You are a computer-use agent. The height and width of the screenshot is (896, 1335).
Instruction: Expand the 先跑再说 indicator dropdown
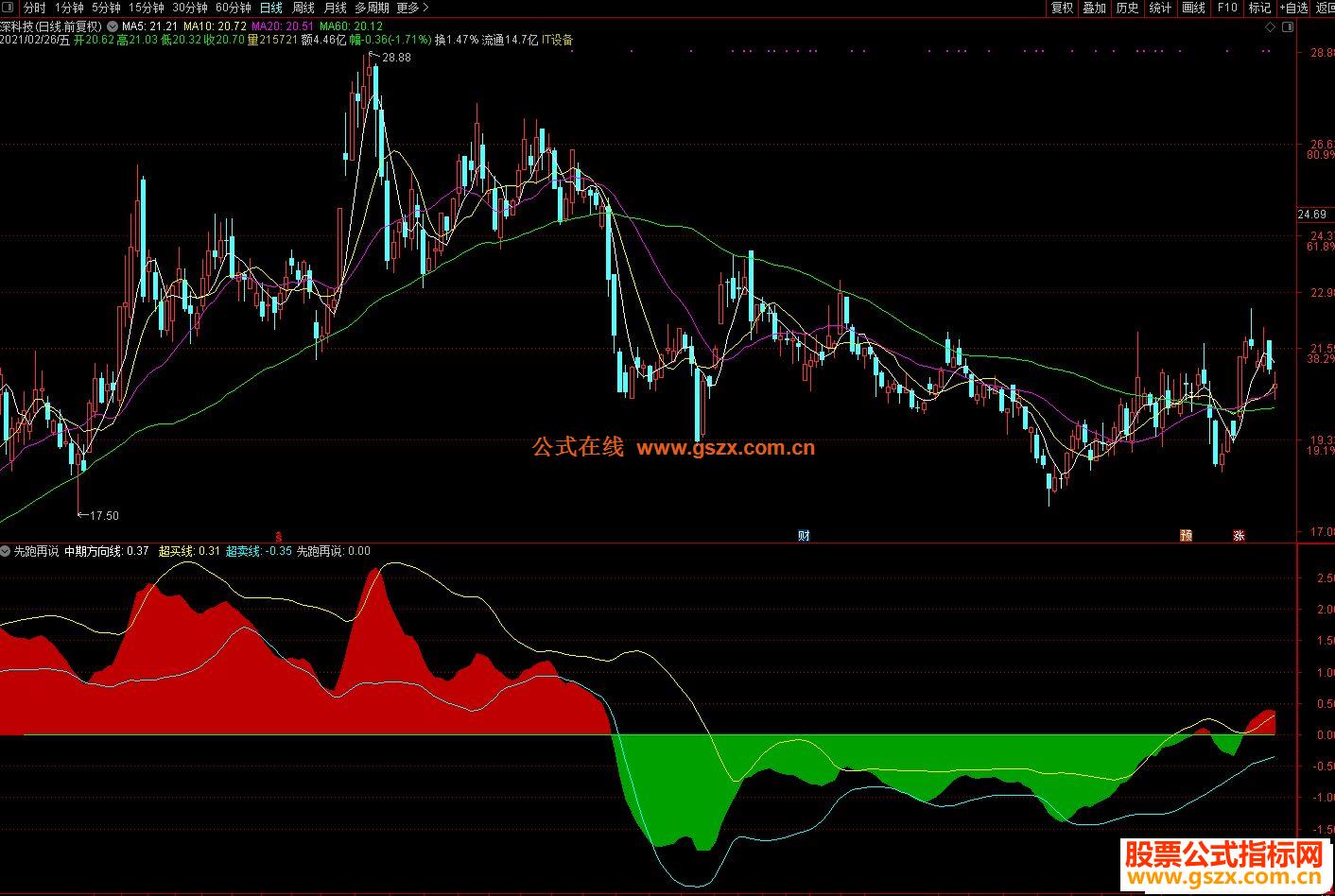click(x=7, y=551)
